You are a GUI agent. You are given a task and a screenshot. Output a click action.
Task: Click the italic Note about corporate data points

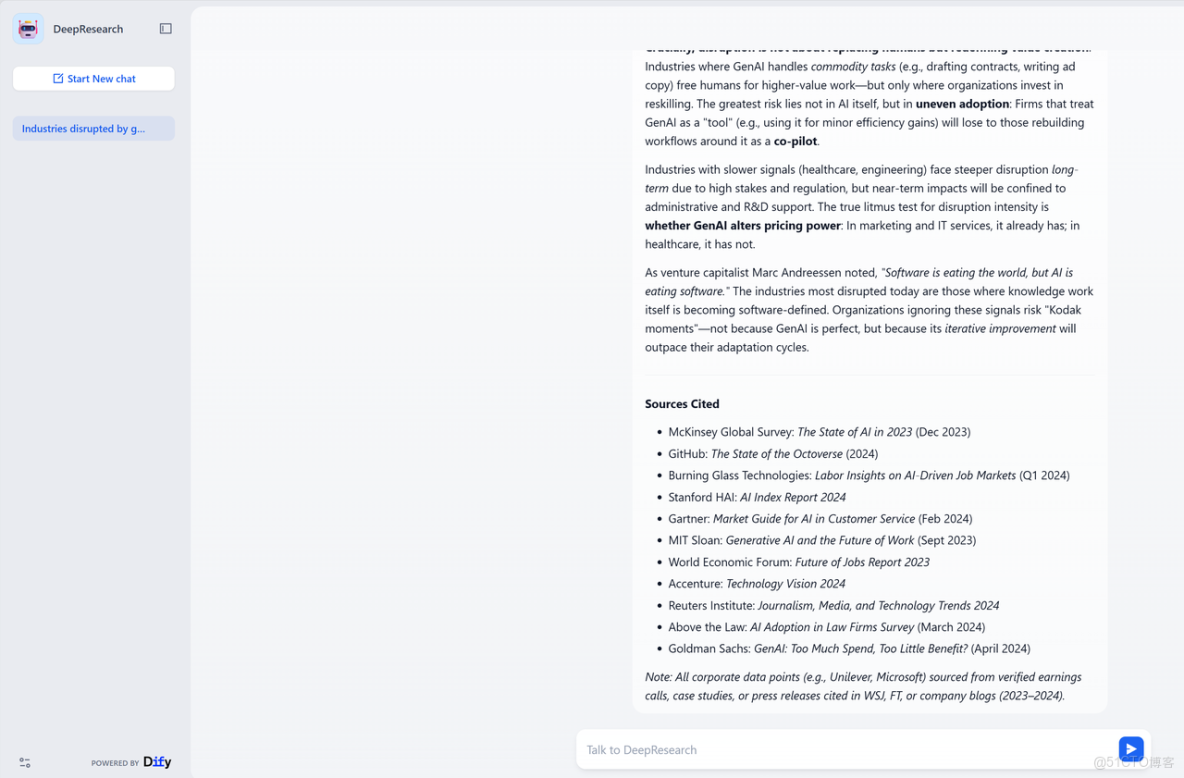(x=863, y=687)
